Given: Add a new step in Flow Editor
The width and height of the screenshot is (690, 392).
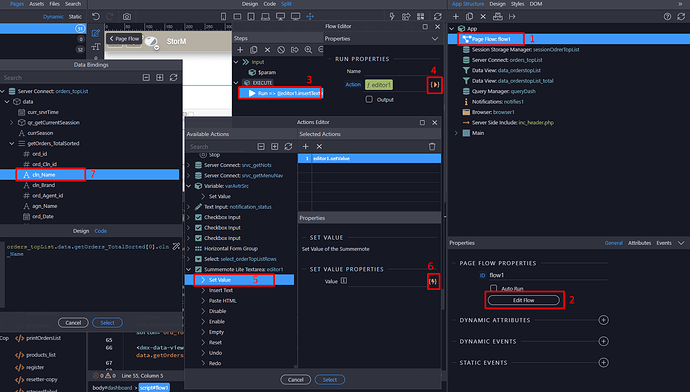Looking at the screenshot, I should click(240, 50).
